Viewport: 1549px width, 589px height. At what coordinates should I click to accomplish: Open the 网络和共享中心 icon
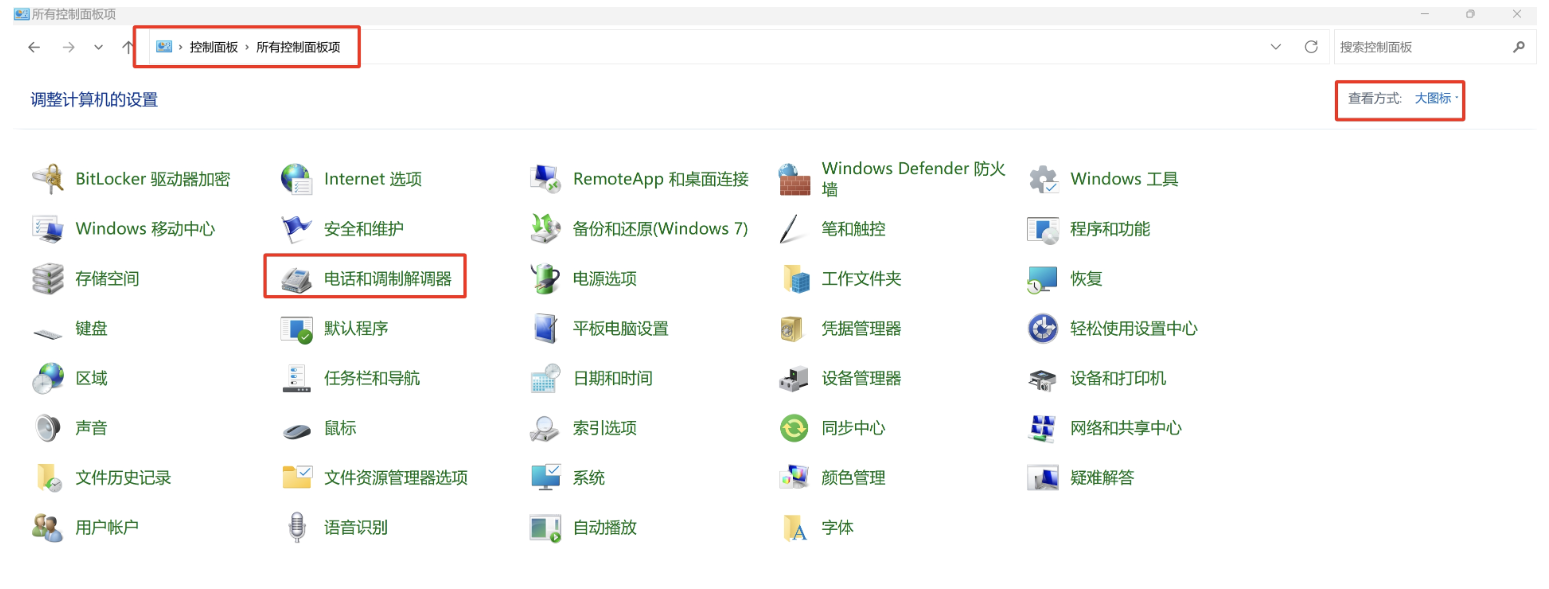1043,428
